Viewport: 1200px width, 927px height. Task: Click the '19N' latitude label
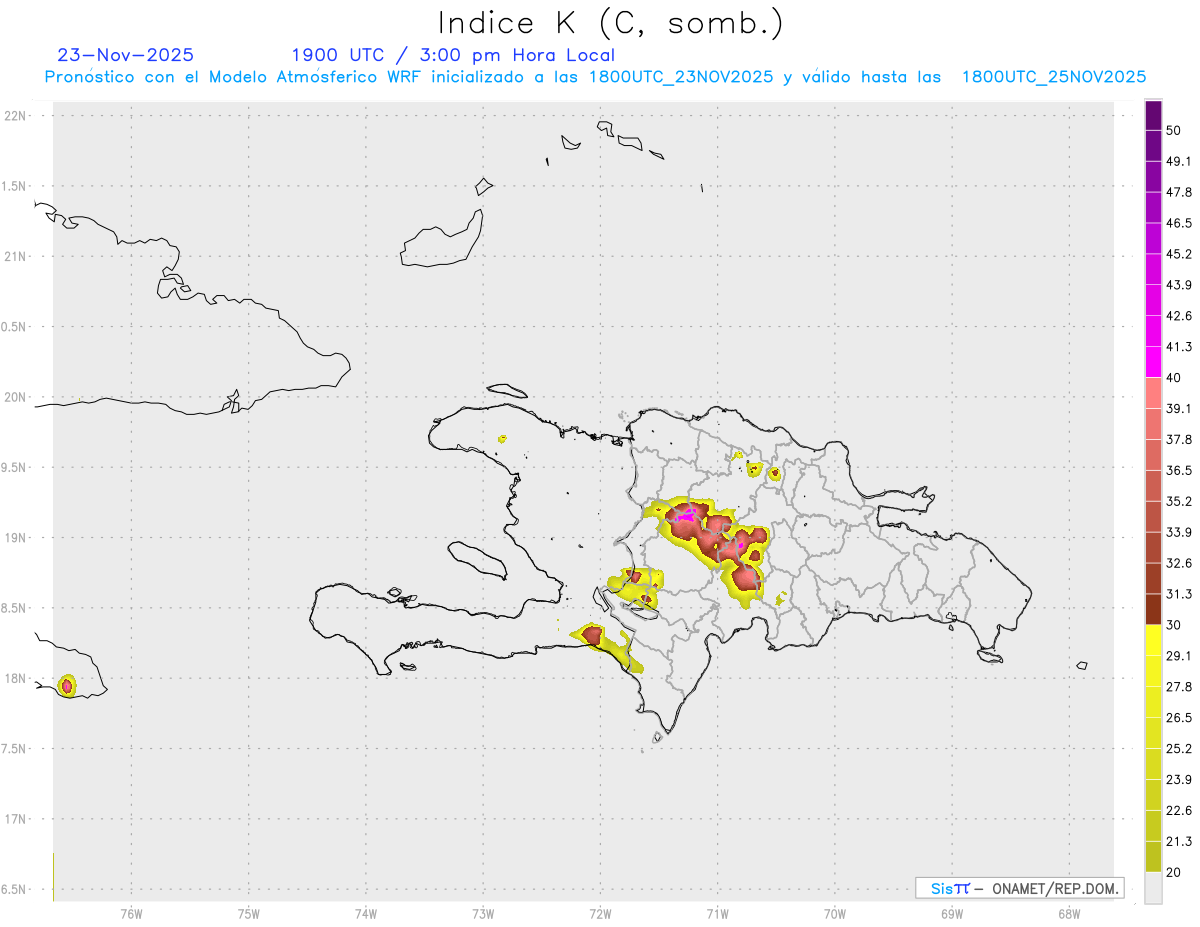(x=17, y=538)
